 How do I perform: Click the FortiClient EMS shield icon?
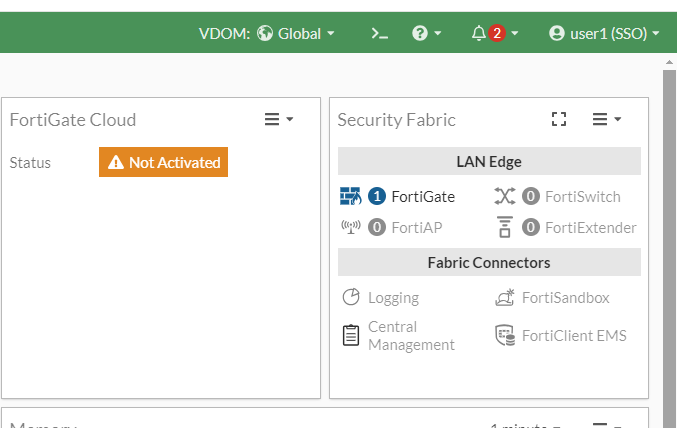pyautogui.click(x=504, y=335)
